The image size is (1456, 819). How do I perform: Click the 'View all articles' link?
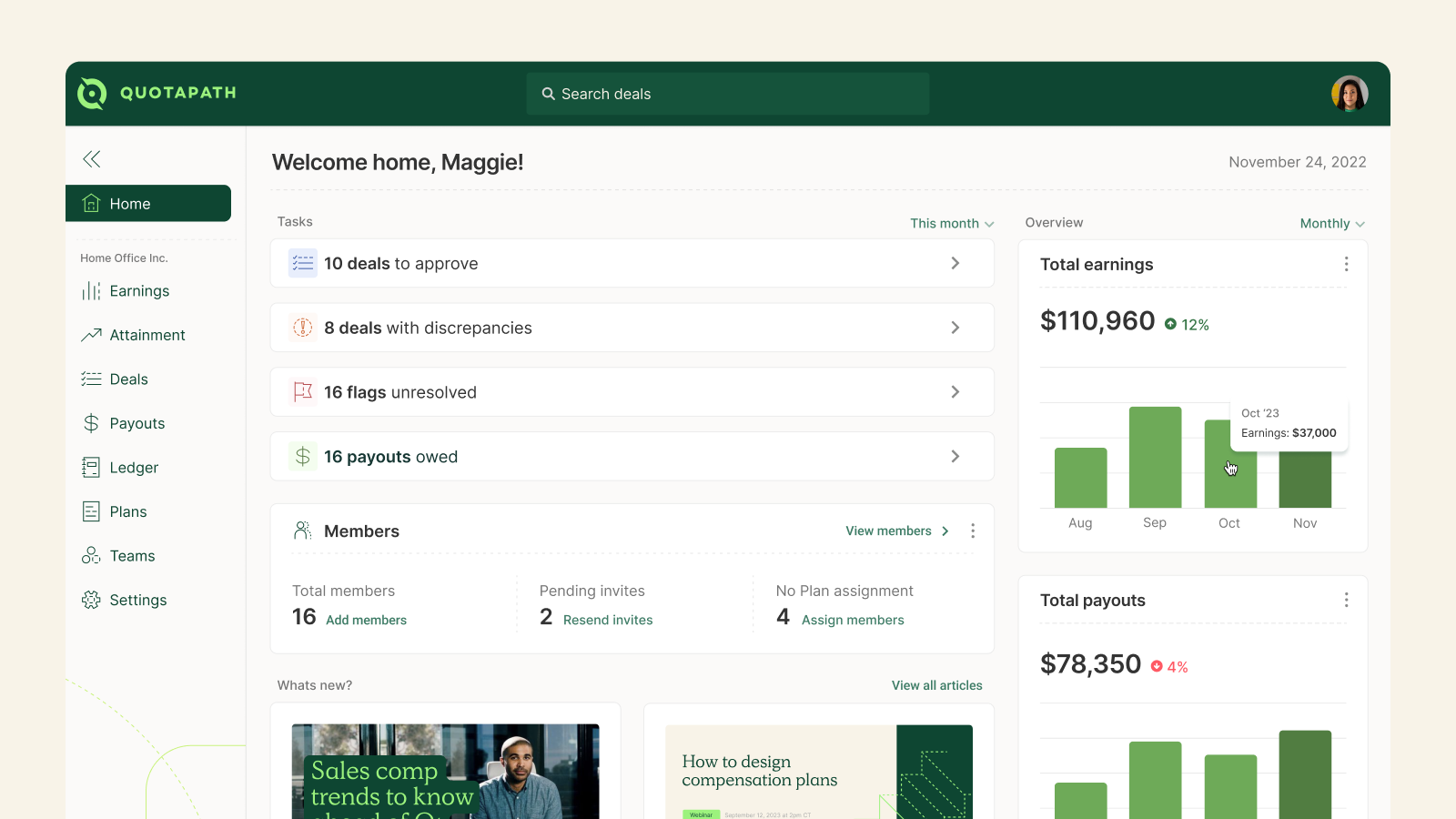tap(936, 684)
